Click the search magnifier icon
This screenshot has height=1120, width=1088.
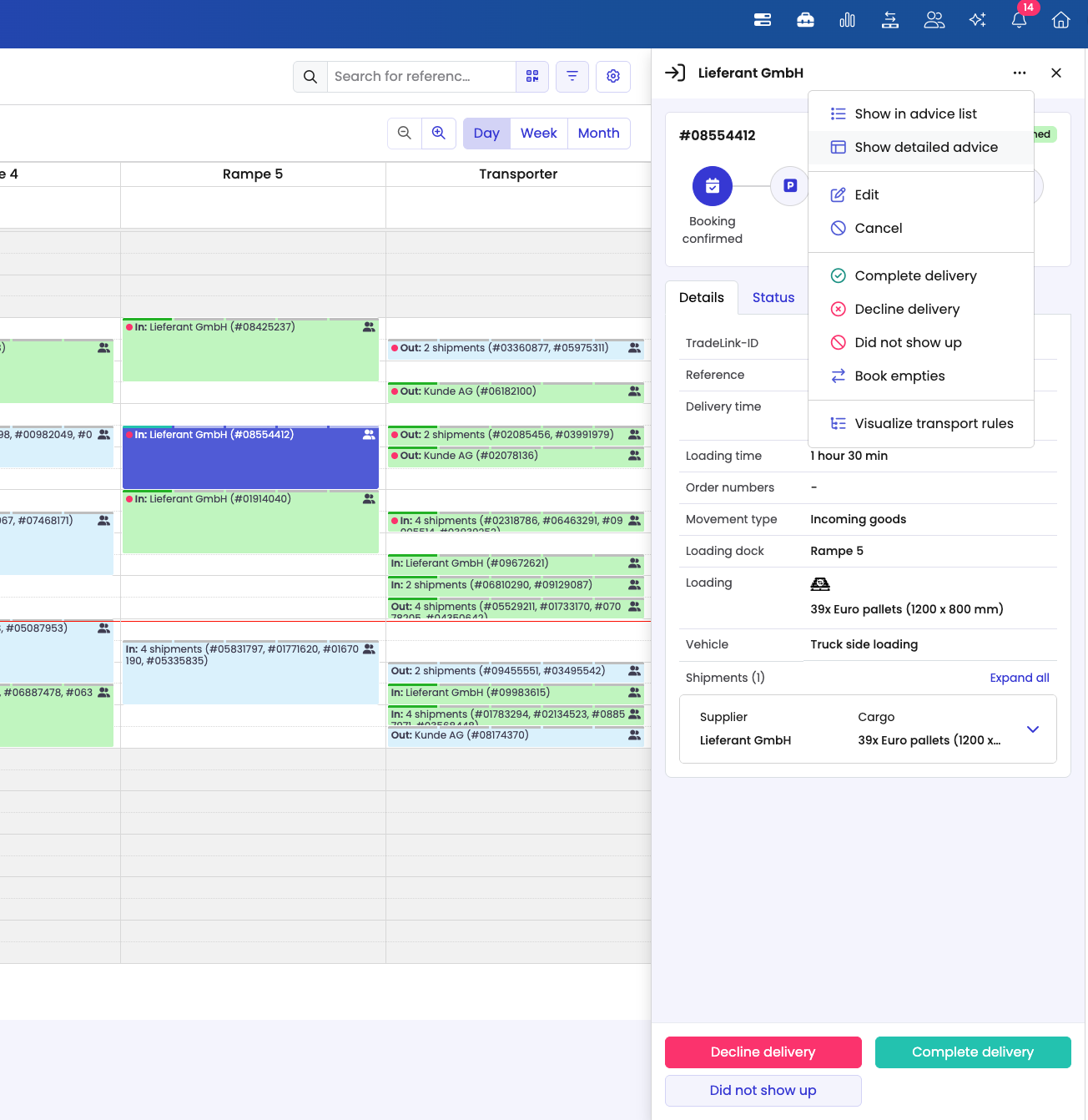click(310, 77)
